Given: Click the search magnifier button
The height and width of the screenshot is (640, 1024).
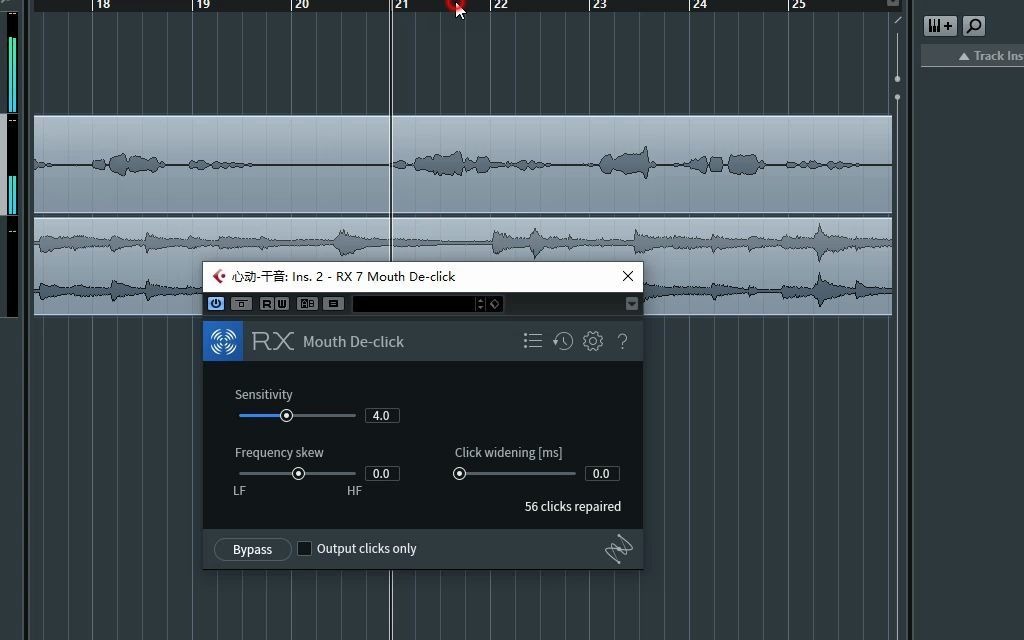Looking at the screenshot, I should pos(974,26).
